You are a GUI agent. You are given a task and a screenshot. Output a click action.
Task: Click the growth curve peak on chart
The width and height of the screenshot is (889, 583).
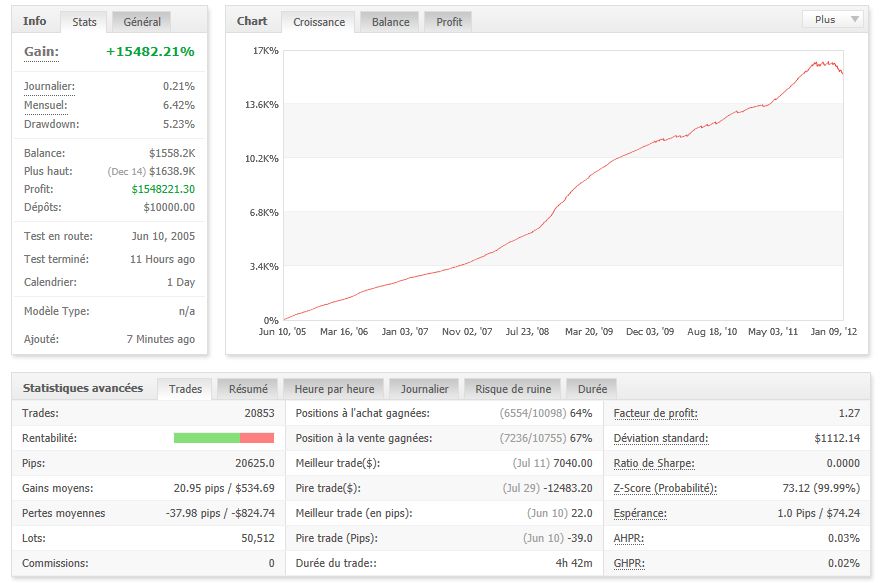coord(816,62)
